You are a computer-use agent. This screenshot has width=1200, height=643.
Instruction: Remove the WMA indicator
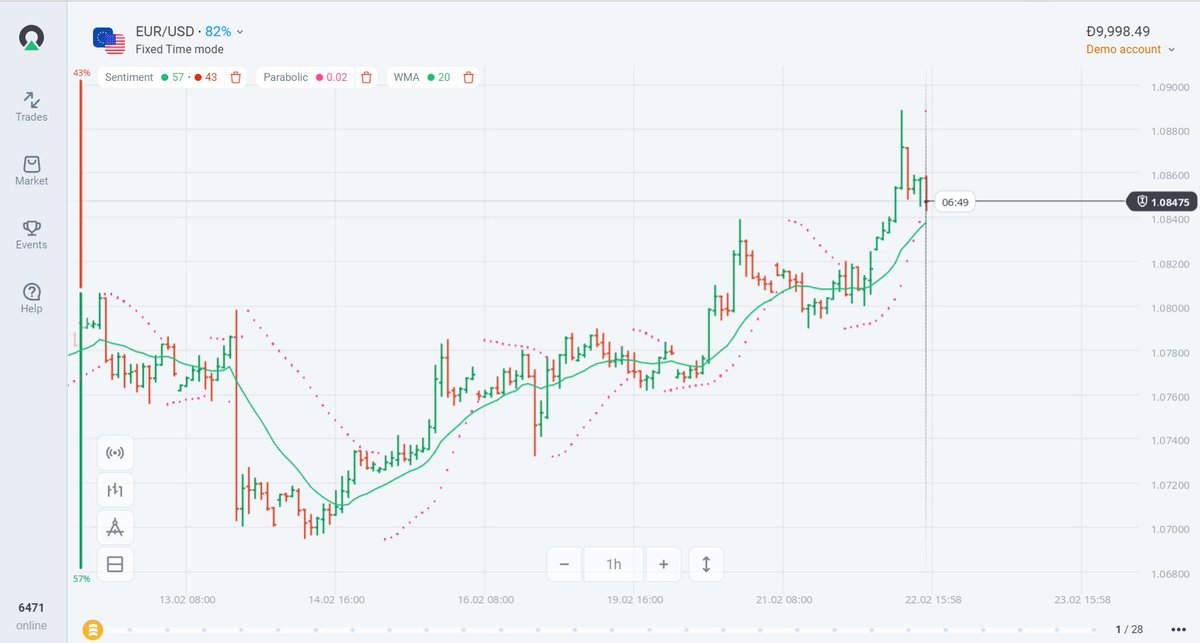pos(468,77)
